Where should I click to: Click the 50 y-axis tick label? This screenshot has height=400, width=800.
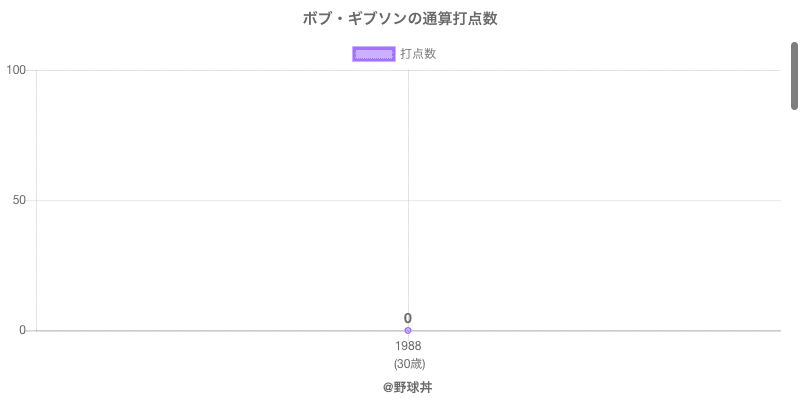(19, 200)
